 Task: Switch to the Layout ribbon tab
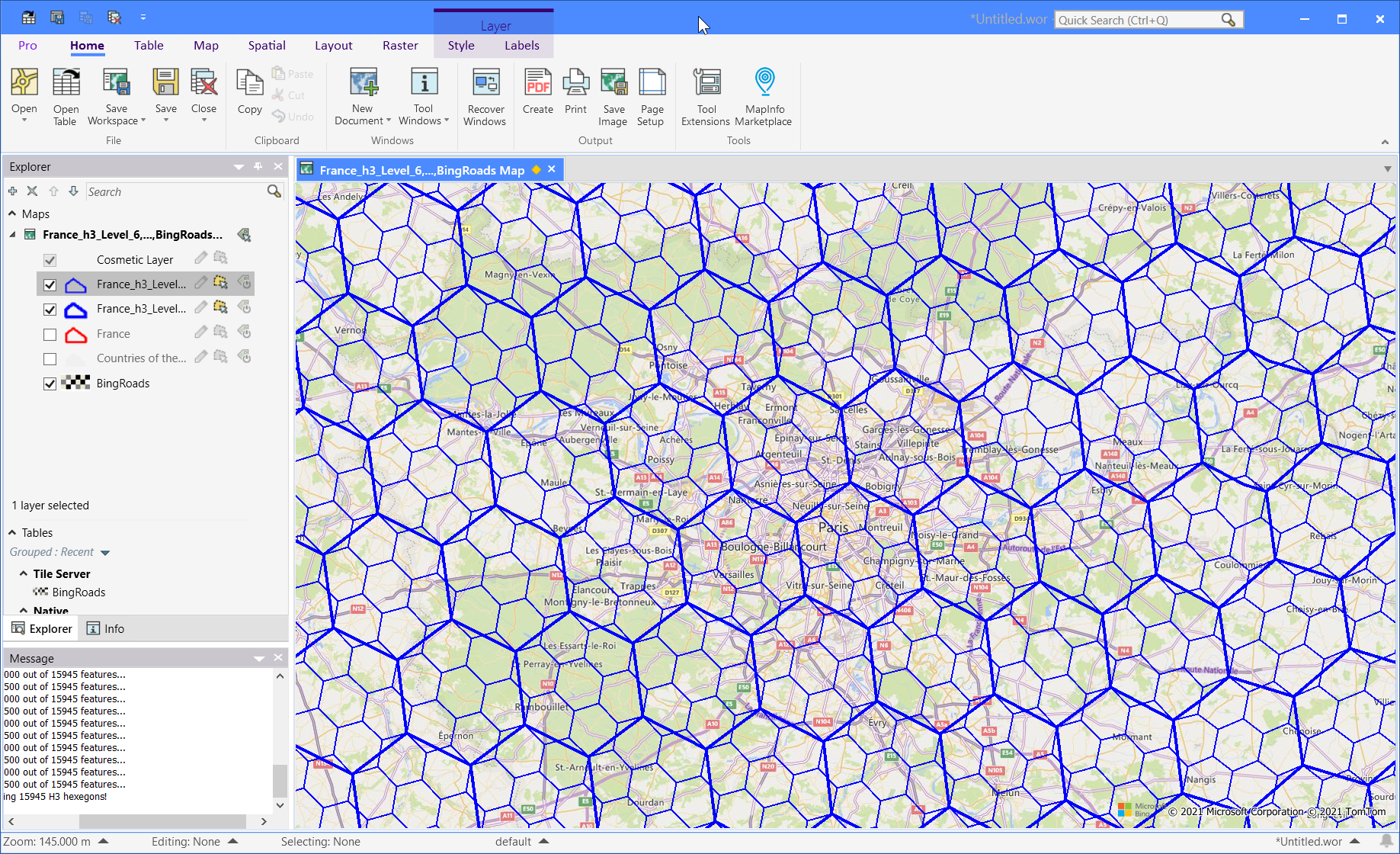point(334,46)
